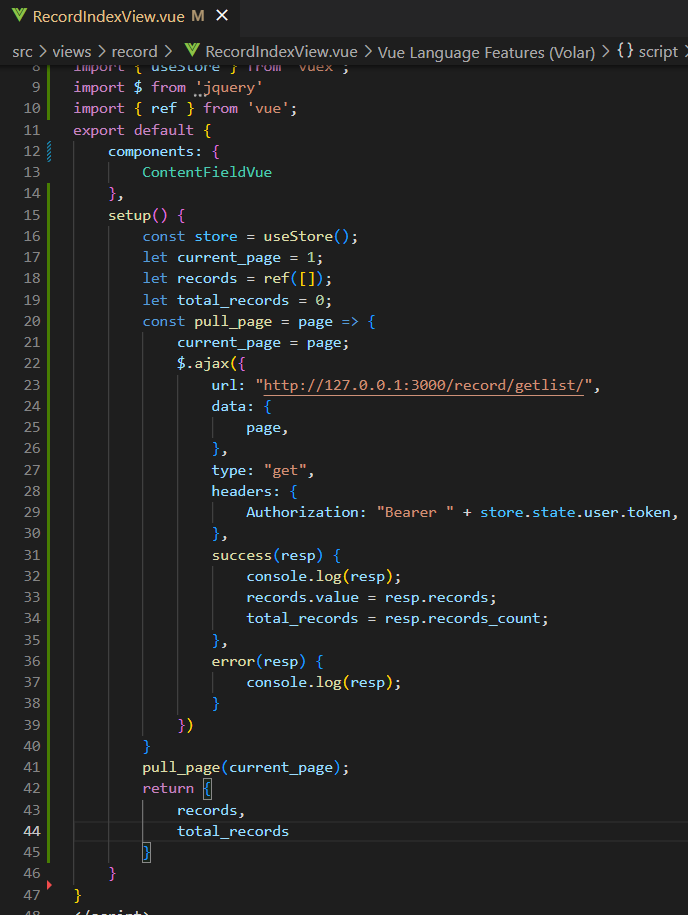Click 'store.state.user.token' expression
The height and width of the screenshot is (915, 688).
(575, 513)
